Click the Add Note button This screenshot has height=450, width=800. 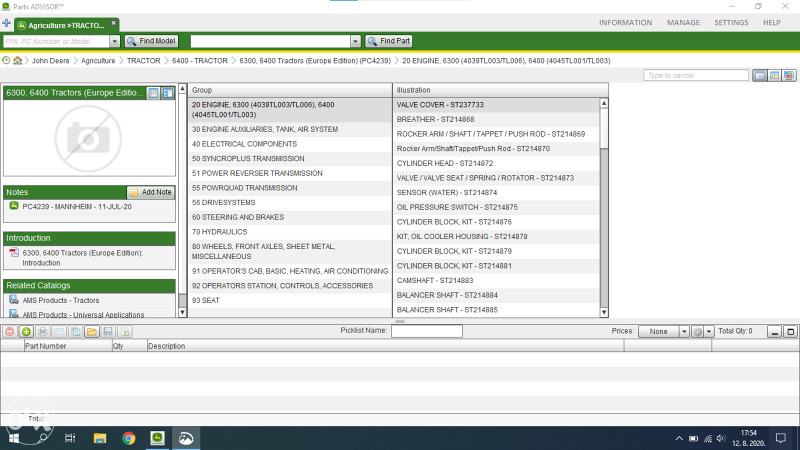151,192
